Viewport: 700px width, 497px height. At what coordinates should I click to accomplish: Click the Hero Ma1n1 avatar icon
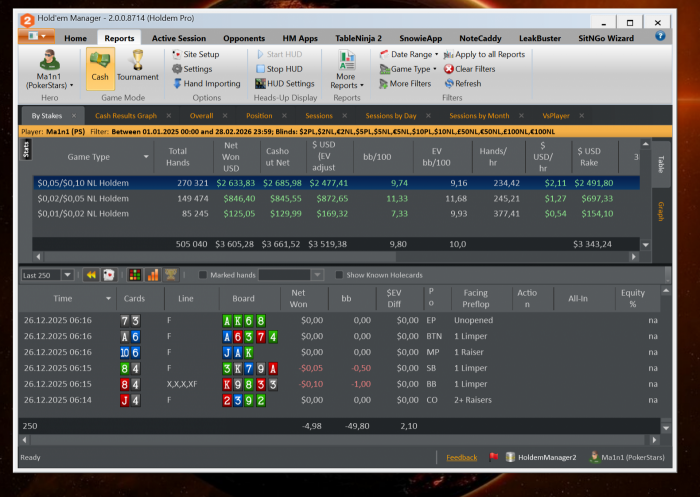pyautogui.click(x=49, y=60)
